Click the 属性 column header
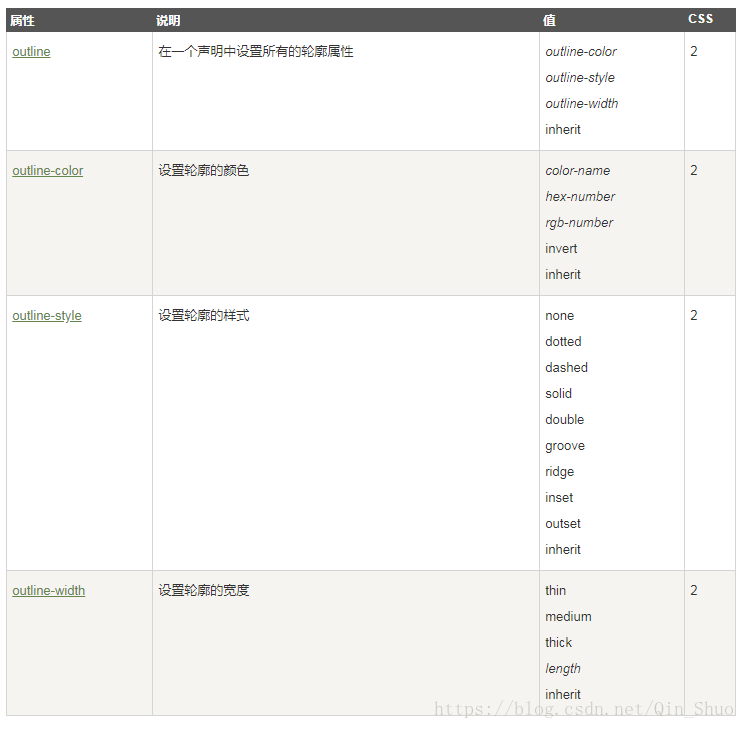This screenshot has width=745, height=729. click(x=22, y=20)
